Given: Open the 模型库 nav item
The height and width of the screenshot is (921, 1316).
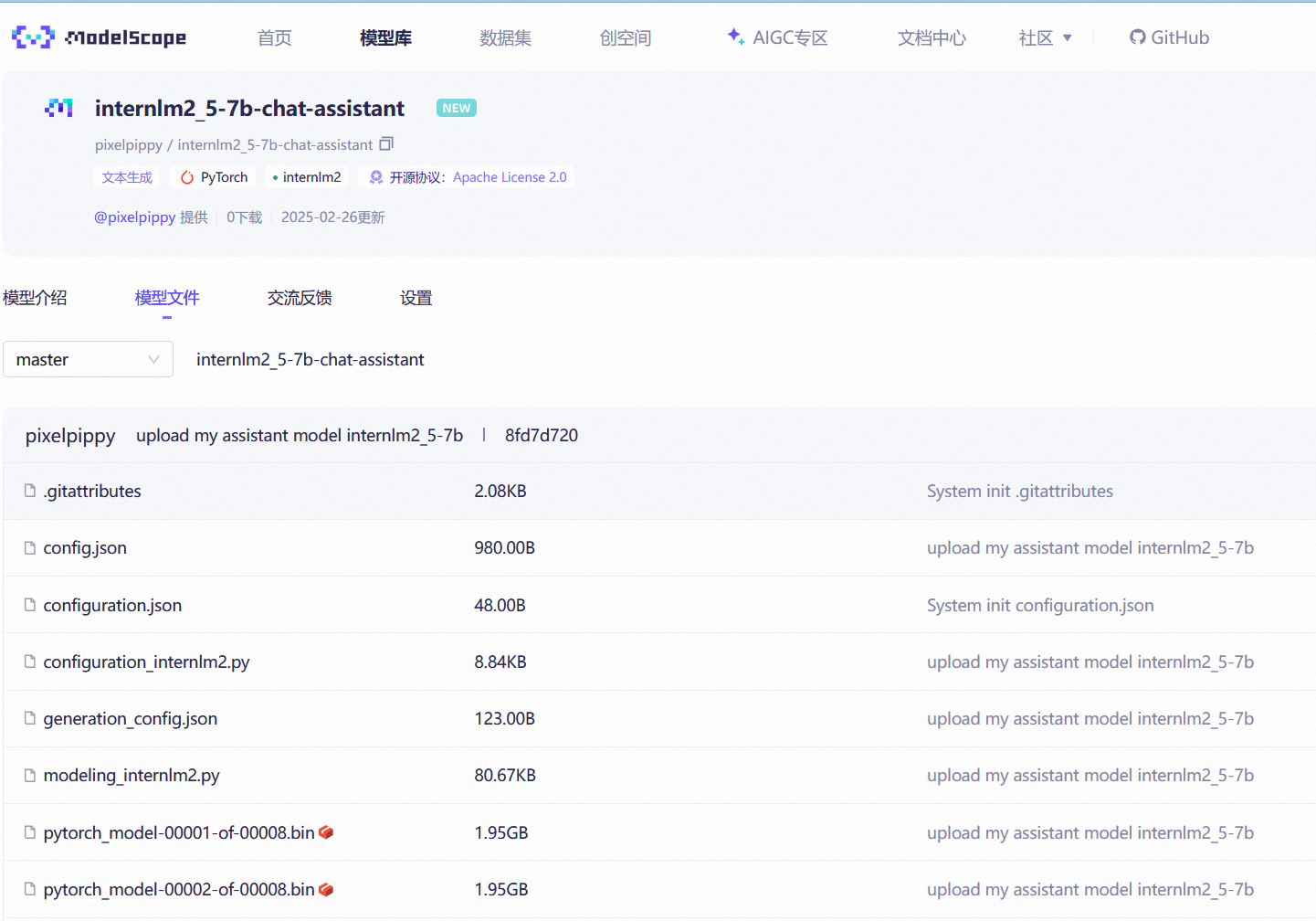Looking at the screenshot, I should (385, 37).
